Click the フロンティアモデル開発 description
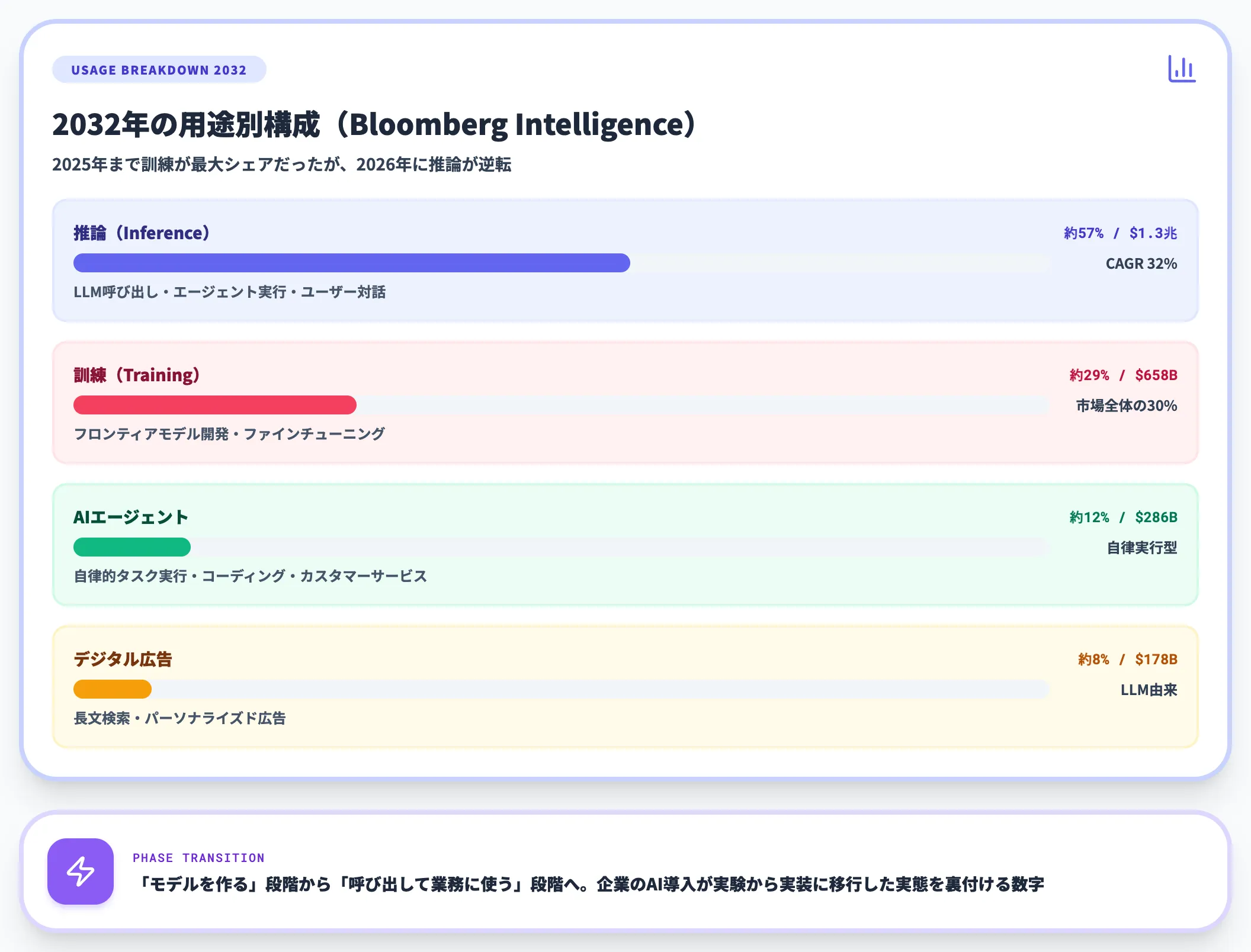Viewport: 1251px width, 952px height. pyautogui.click(x=229, y=434)
